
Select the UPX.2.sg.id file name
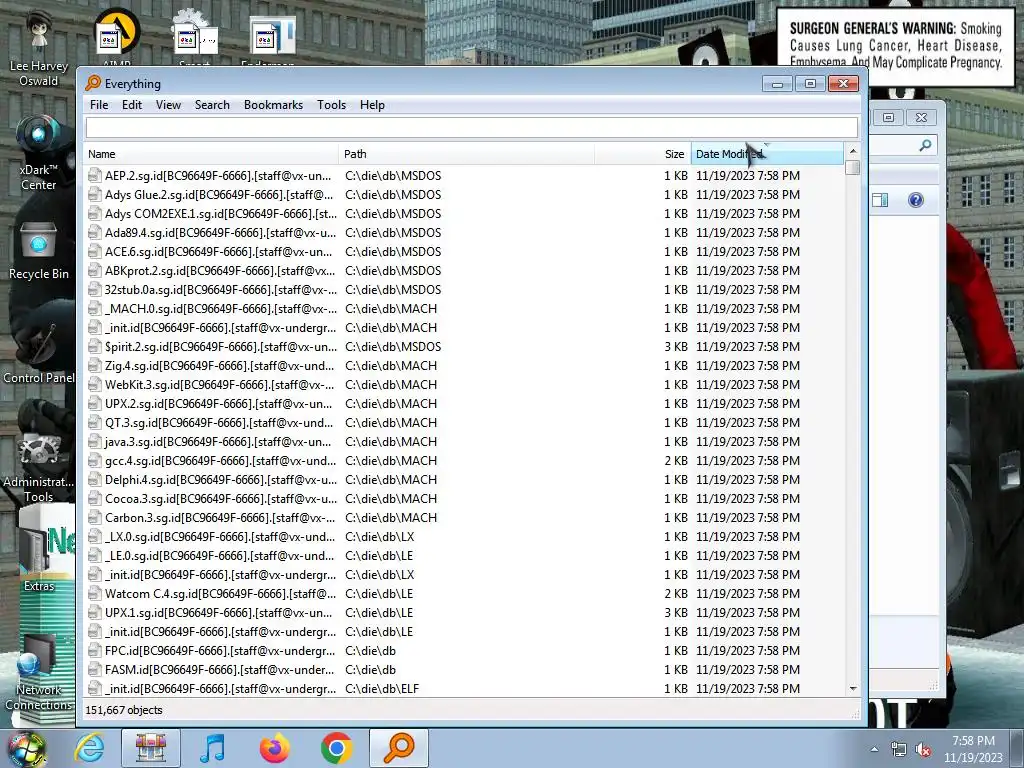pyautogui.click(x=218, y=404)
